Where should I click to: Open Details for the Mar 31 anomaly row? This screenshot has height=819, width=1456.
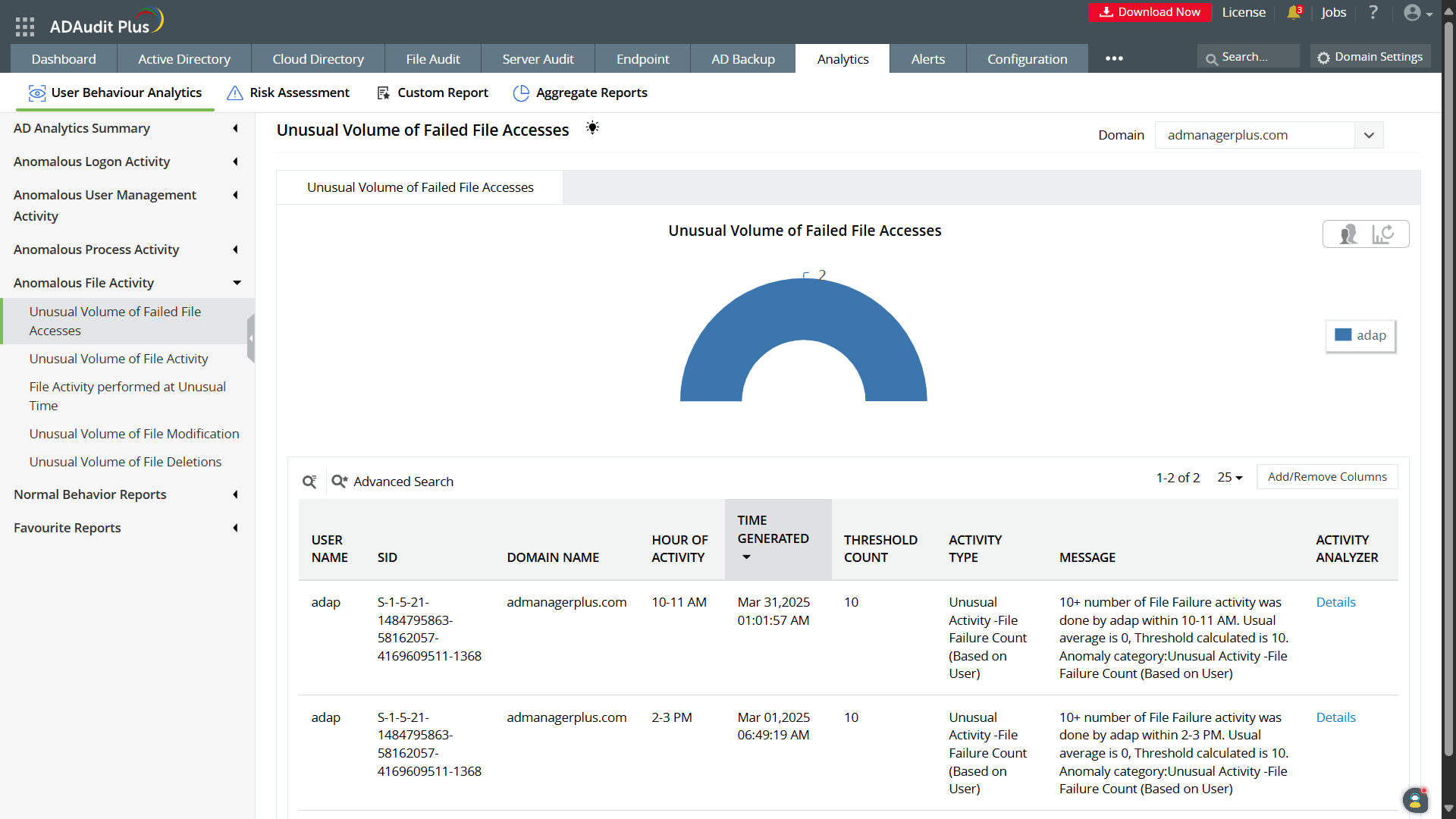[x=1335, y=601]
